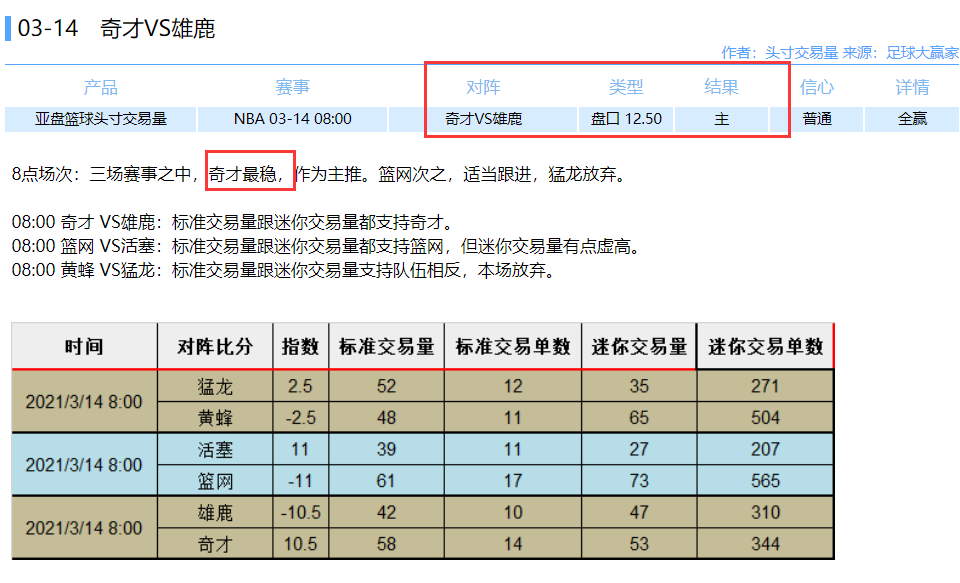
Task: Select the 赛事 column header
Action: tap(292, 87)
